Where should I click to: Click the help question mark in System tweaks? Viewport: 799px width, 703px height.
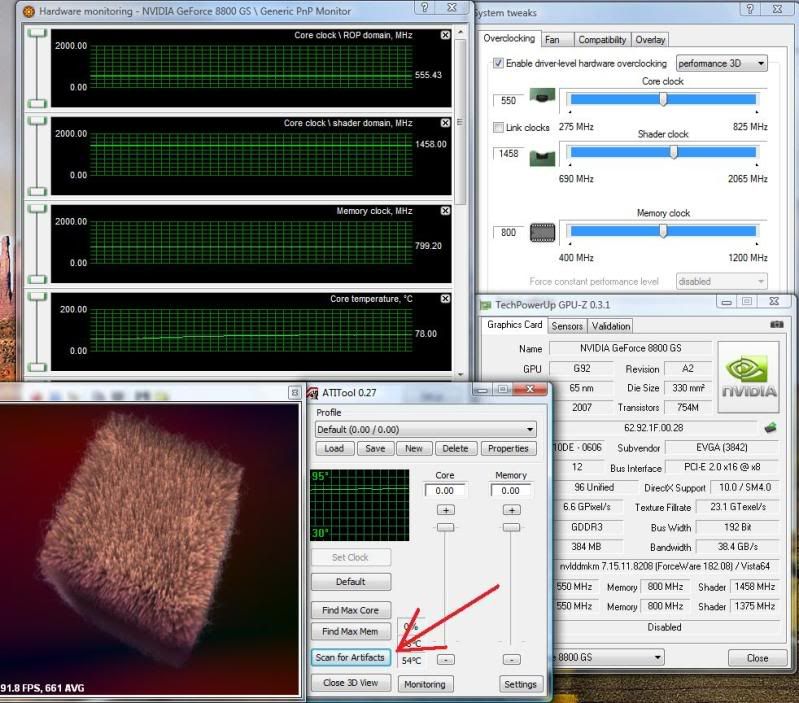coord(749,9)
